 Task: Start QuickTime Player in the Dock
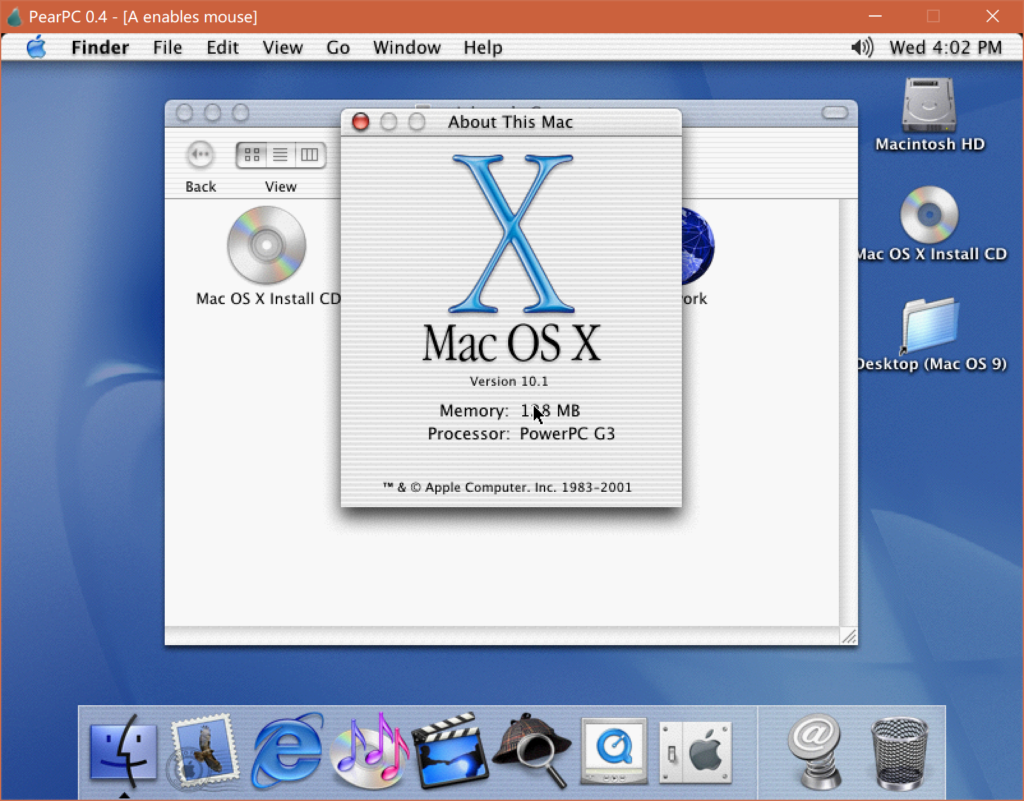pyautogui.click(x=613, y=750)
